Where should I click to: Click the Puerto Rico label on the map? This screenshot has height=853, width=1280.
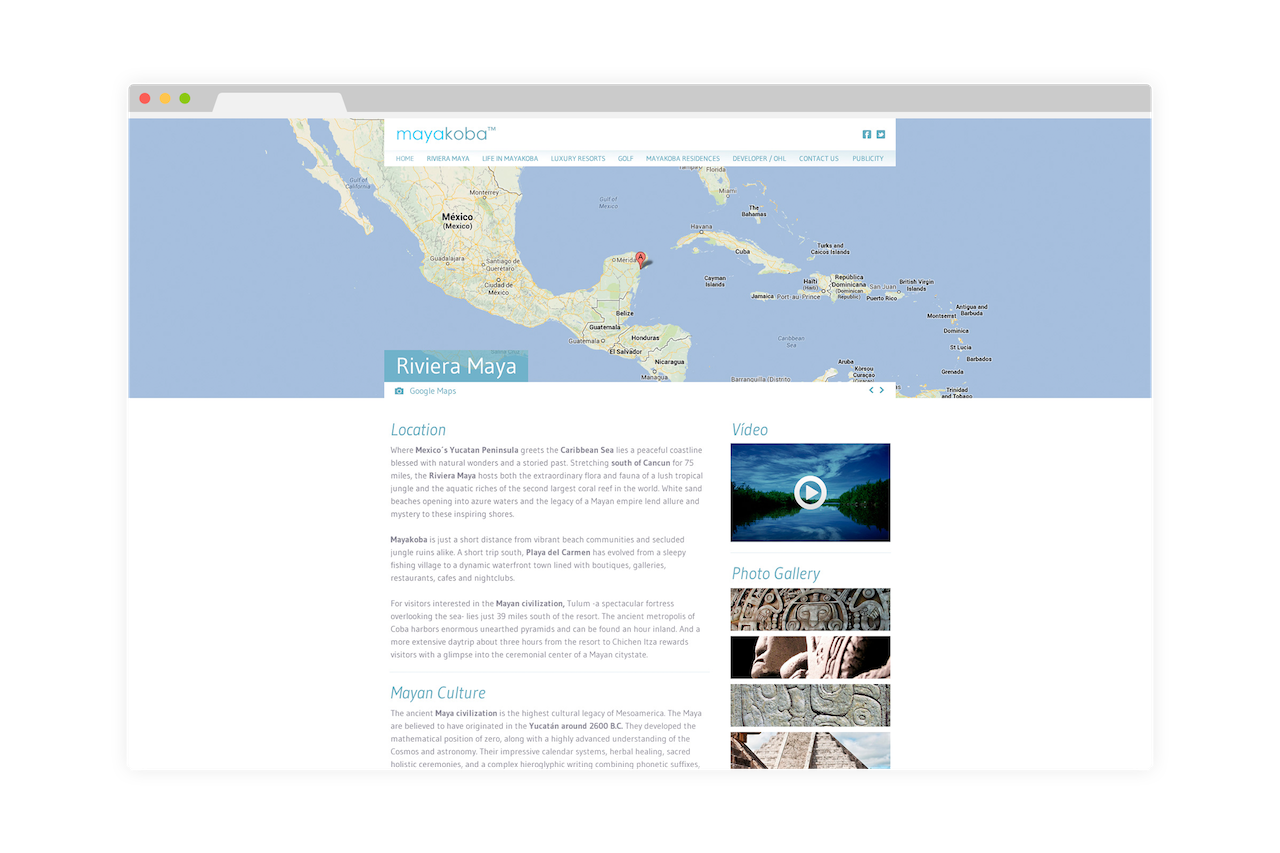point(882,298)
